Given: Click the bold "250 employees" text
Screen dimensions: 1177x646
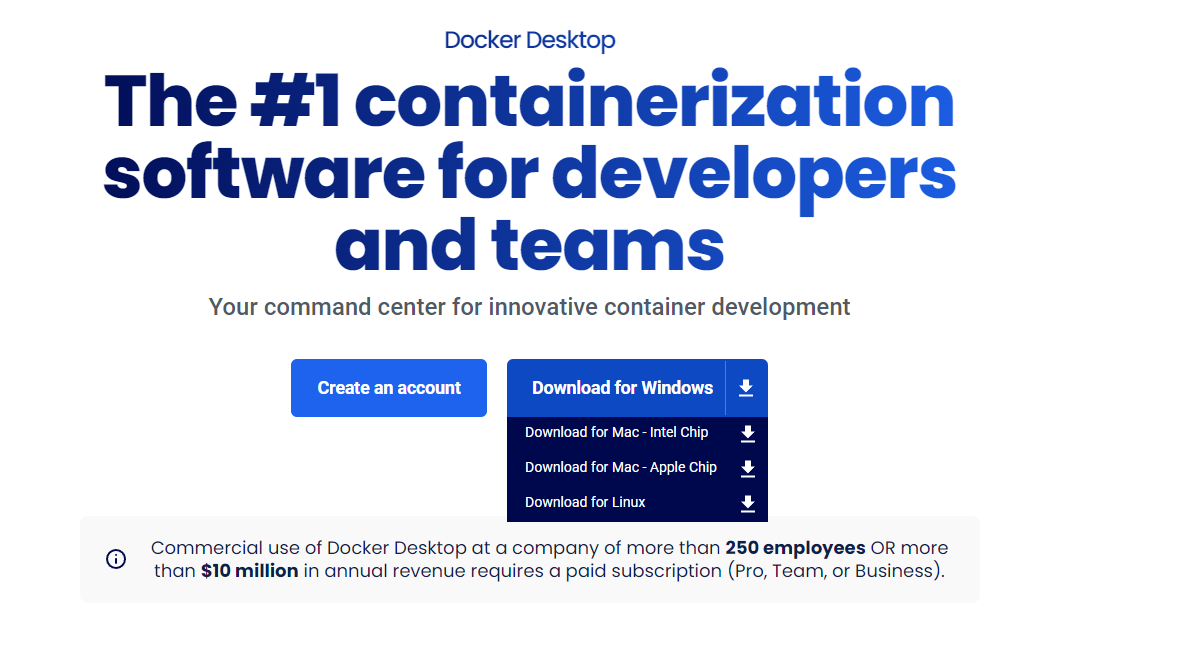Looking at the screenshot, I should [795, 548].
